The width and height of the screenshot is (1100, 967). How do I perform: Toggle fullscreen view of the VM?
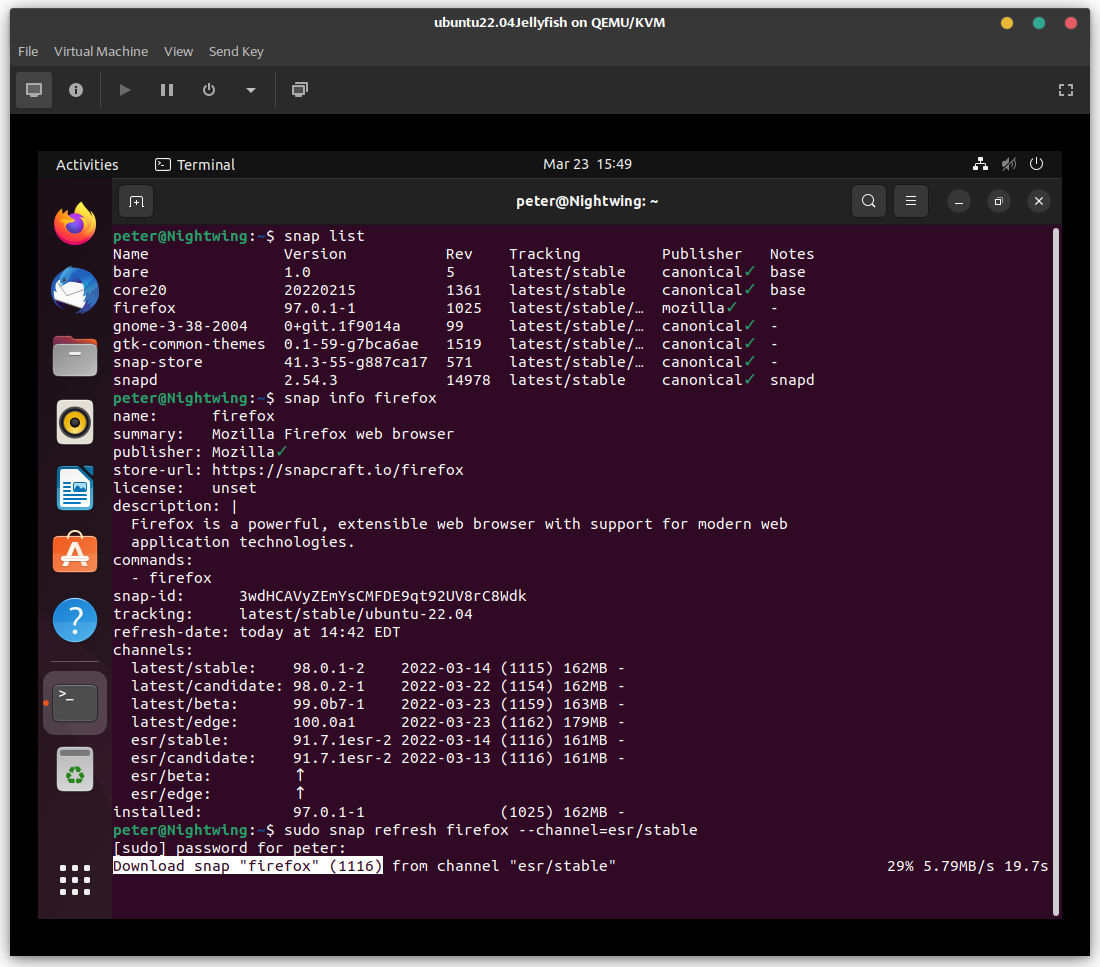(x=1065, y=90)
